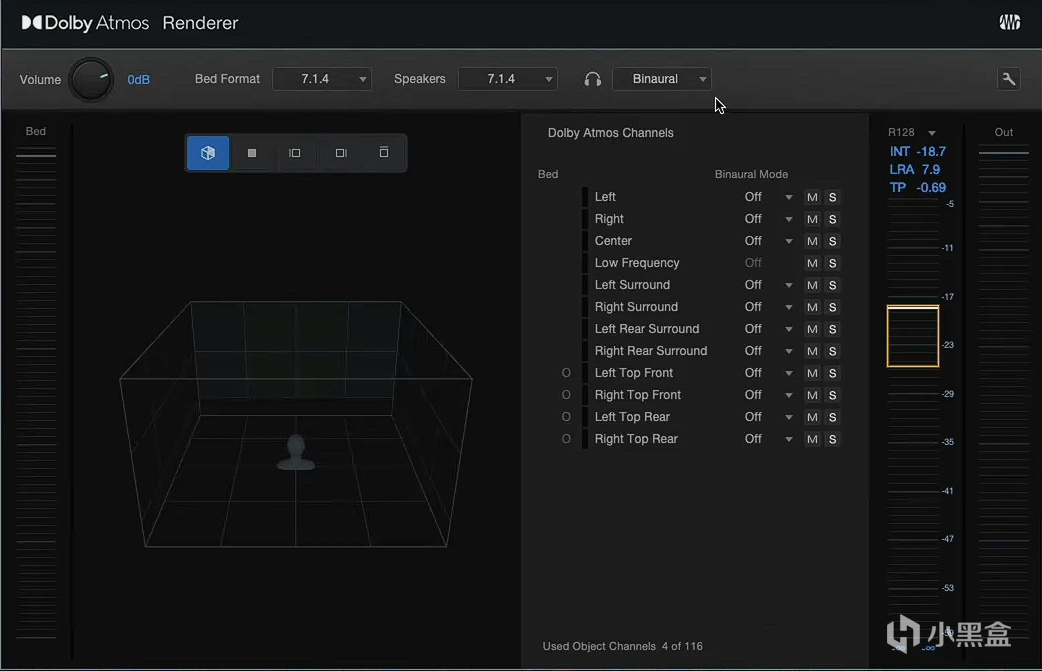Image resolution: width=1042 pixels, height=671 pixels.
Task: Click the PreSonus logo icon
Action: coord(1009,23)
